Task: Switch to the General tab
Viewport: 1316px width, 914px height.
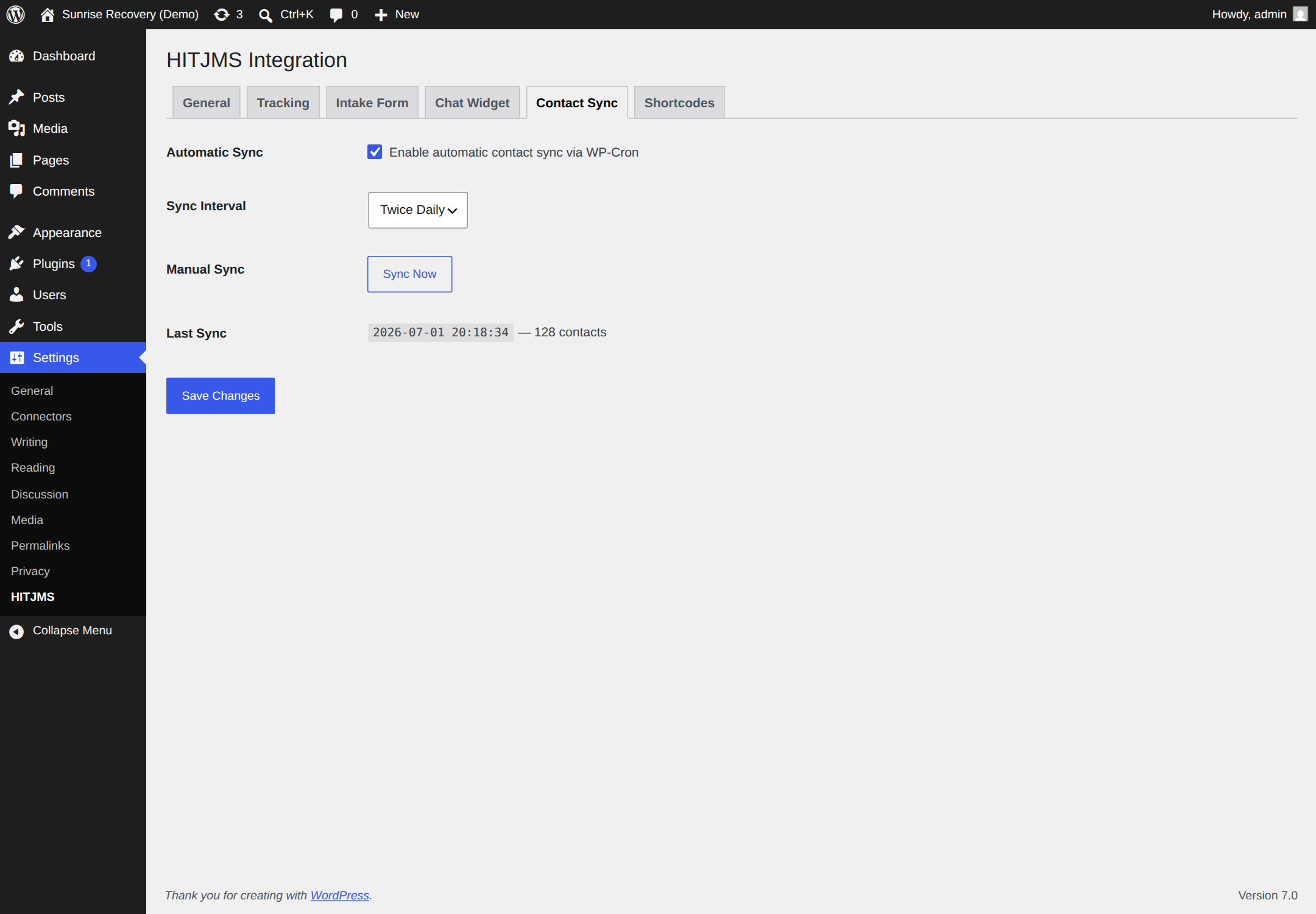Action: coord(207,102)
